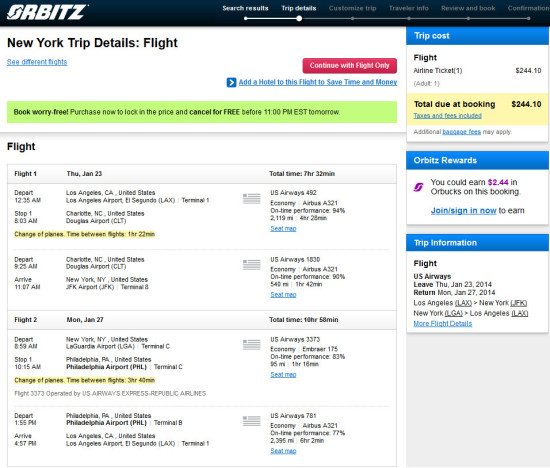Go to the Search results step
This screenshot has width=550, height=468.
pyautogui.click(x=245, y=8)
